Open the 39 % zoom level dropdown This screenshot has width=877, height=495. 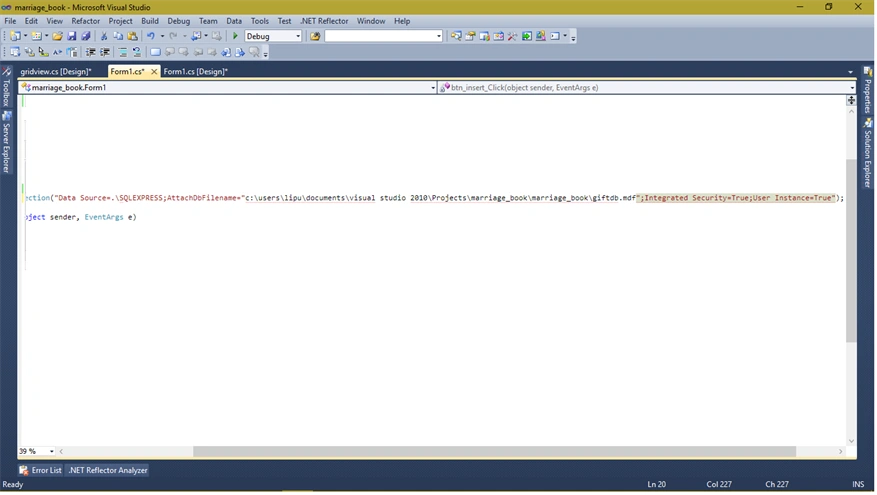pos(36,451)
